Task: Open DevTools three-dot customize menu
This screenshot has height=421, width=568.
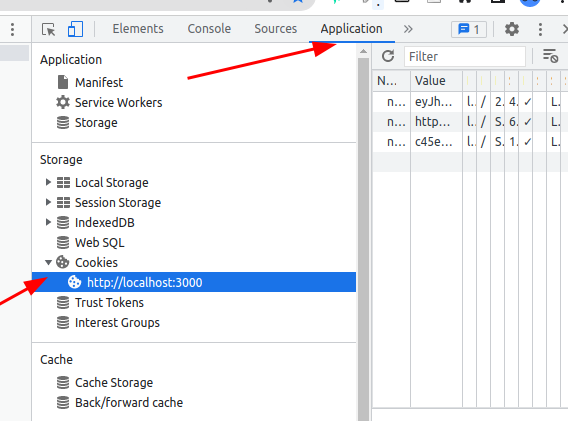Action: [540, 29]
